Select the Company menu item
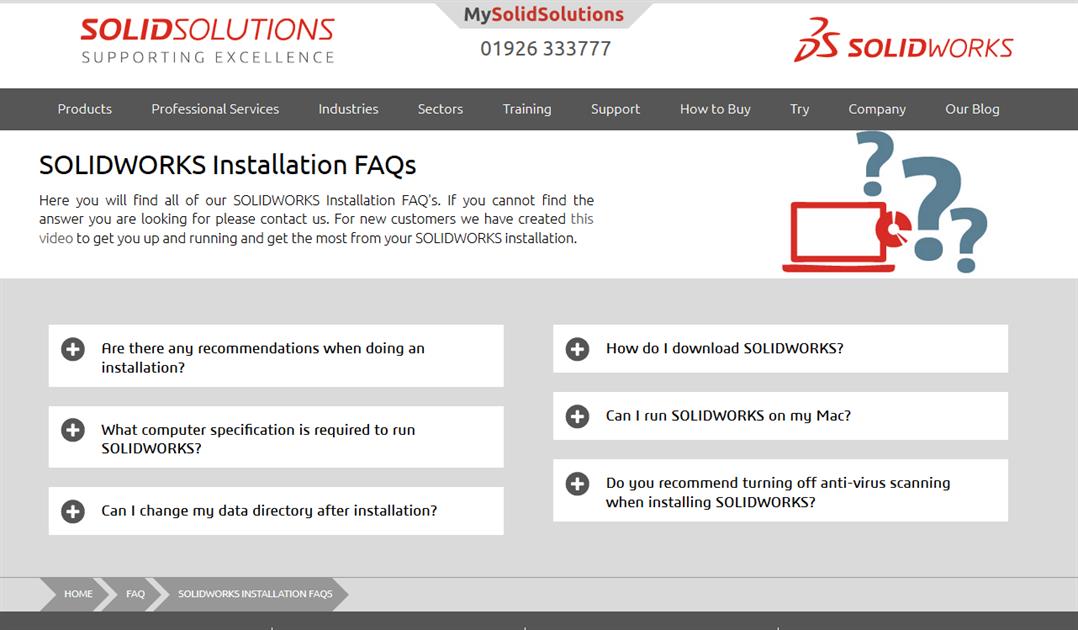The image size is (1078, 630). pyautogui.click(x=877, y=109)
